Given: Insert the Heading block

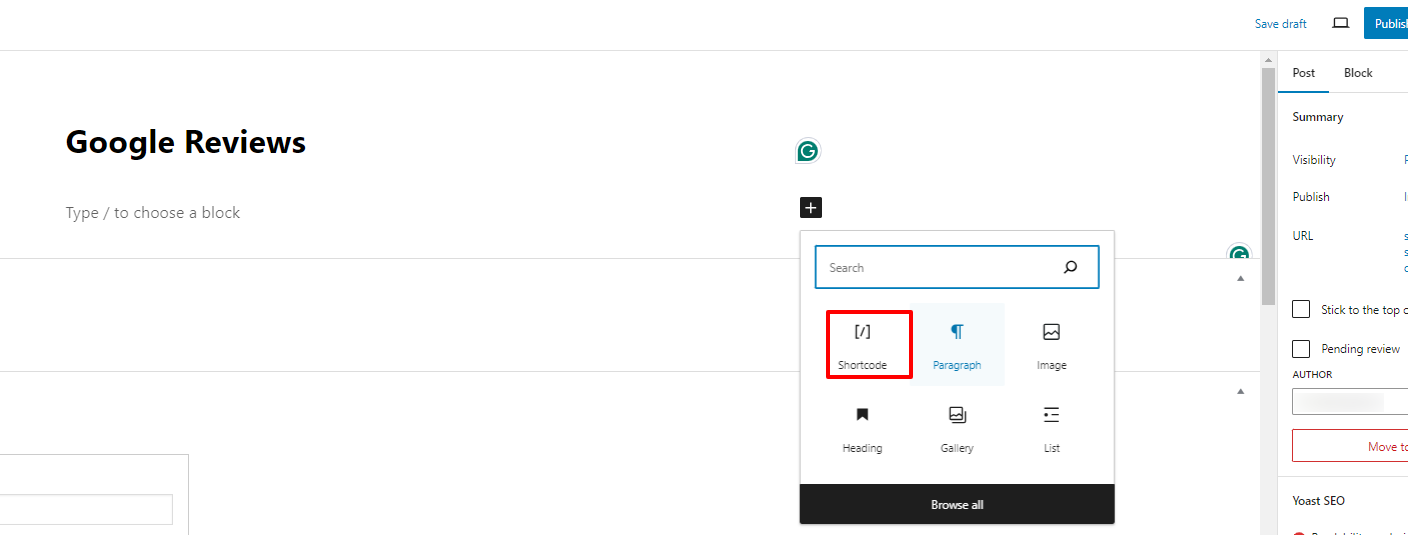Looking at the screenshot, I should tap(862, 428).
